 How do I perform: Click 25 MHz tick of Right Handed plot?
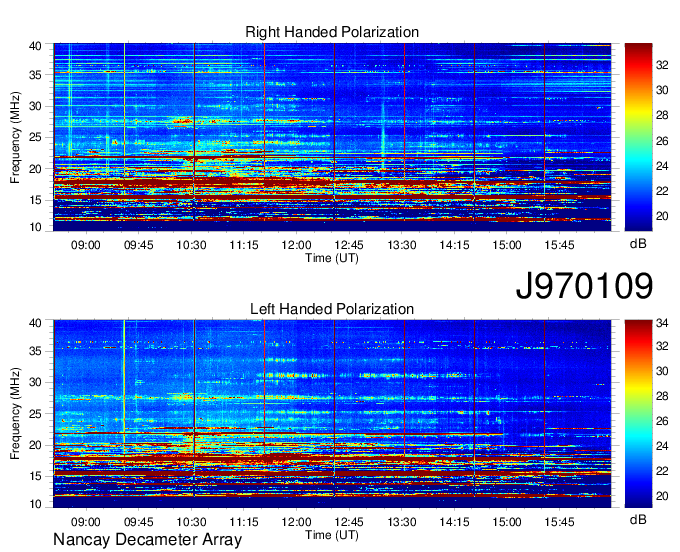(35, 137)
